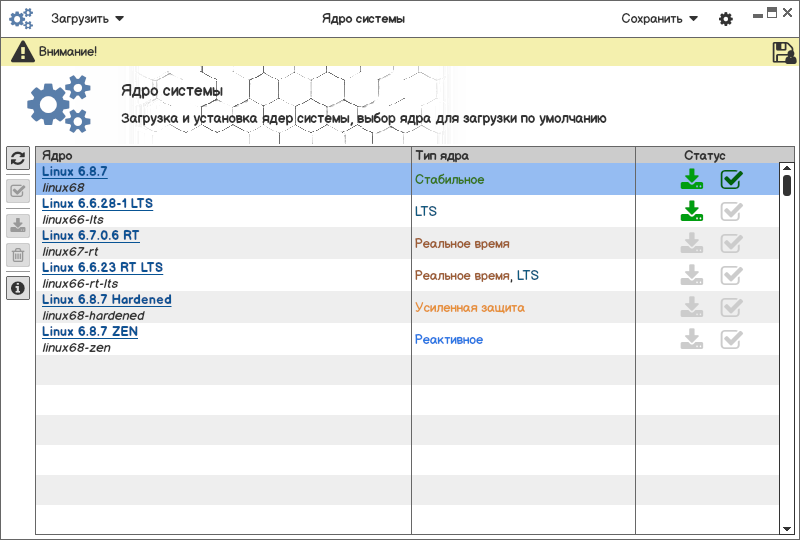The height and width of the screenshot is (540, 800).
Task: Click the save floppy icon in warning bar
Action: coord(784,52)
